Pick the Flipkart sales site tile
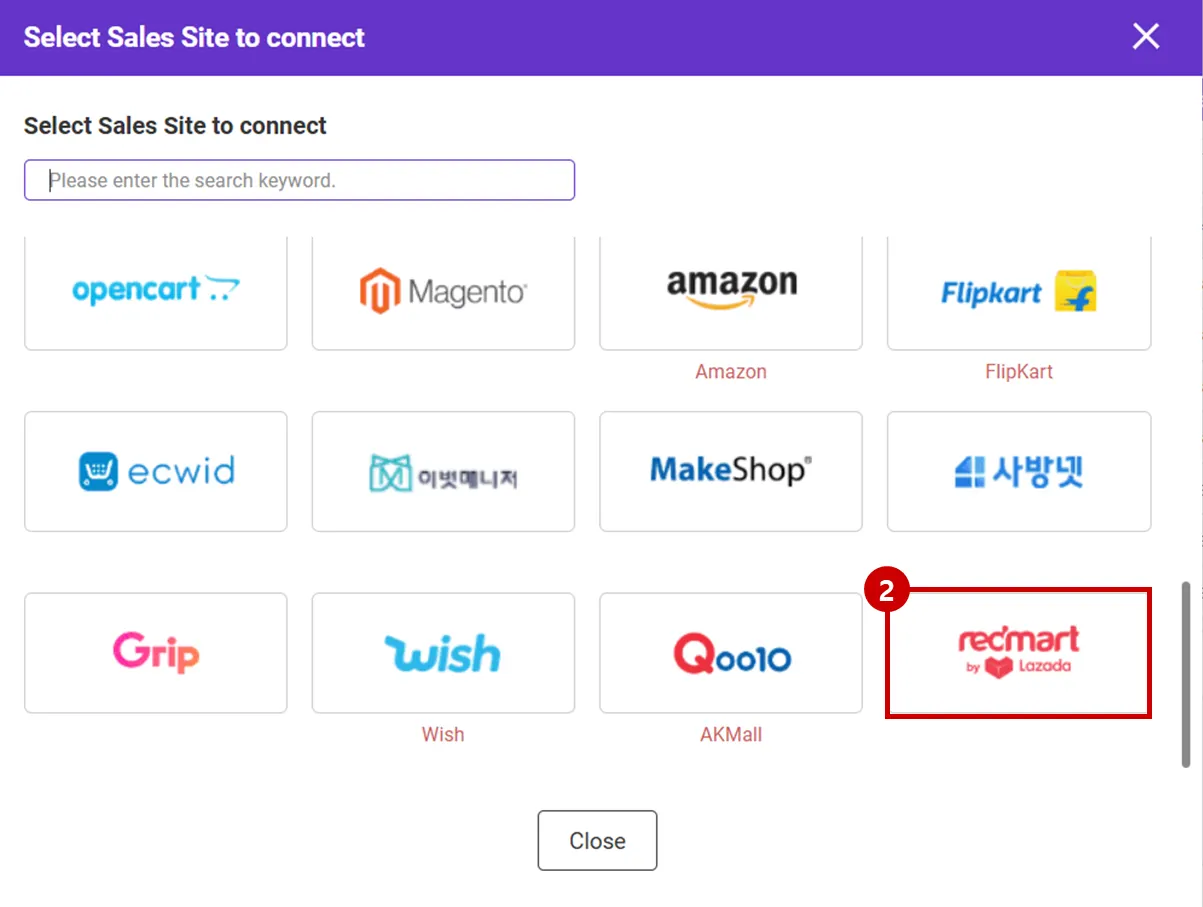This screenshot has height=907, width=1203. (x=1018, y=291)
